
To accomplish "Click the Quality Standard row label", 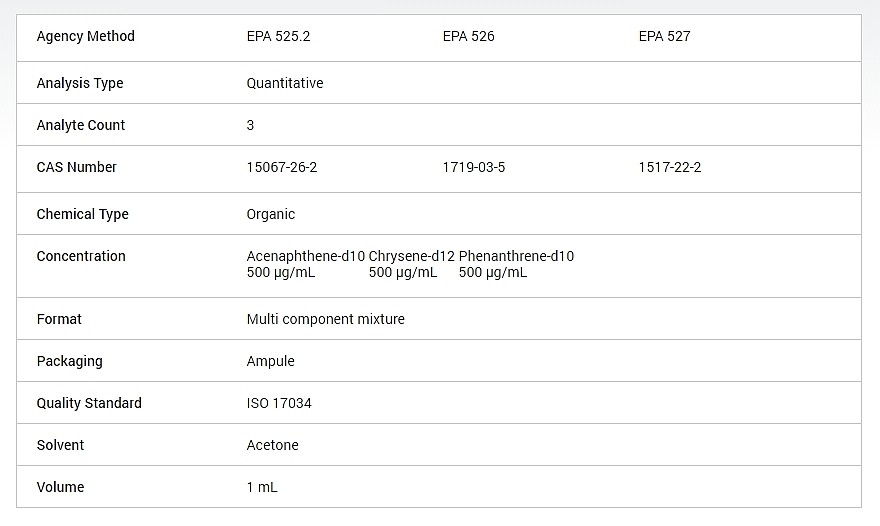I will click(89, 404).
